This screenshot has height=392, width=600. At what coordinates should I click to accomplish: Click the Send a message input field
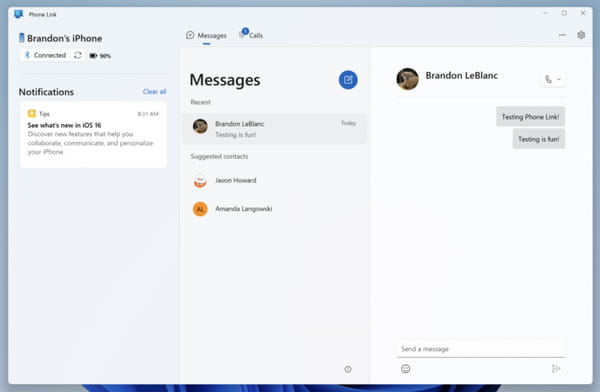(481, 349)
